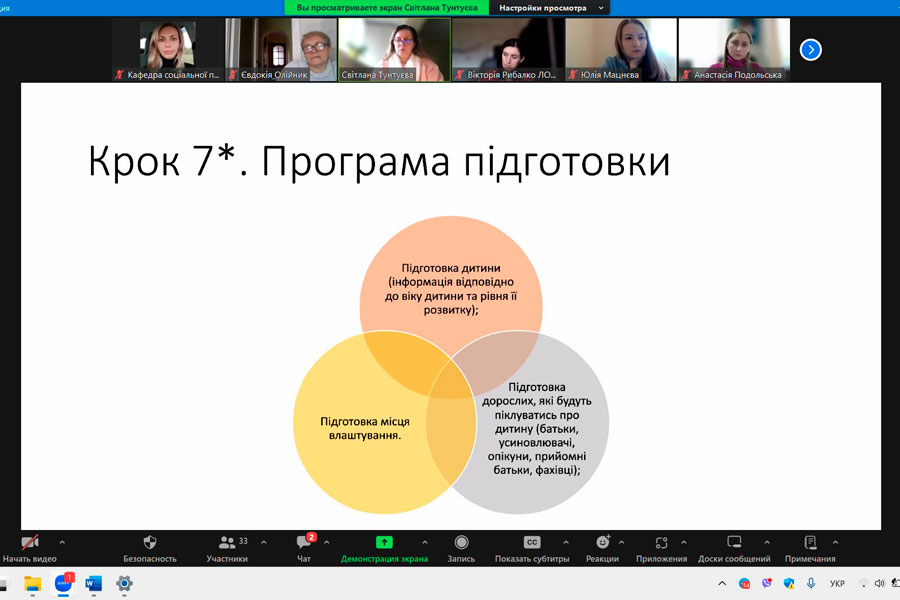Click the muted mic icon on Юлія Мацнєва
This screenshot has height=600, width=900.
click(573, 75)
